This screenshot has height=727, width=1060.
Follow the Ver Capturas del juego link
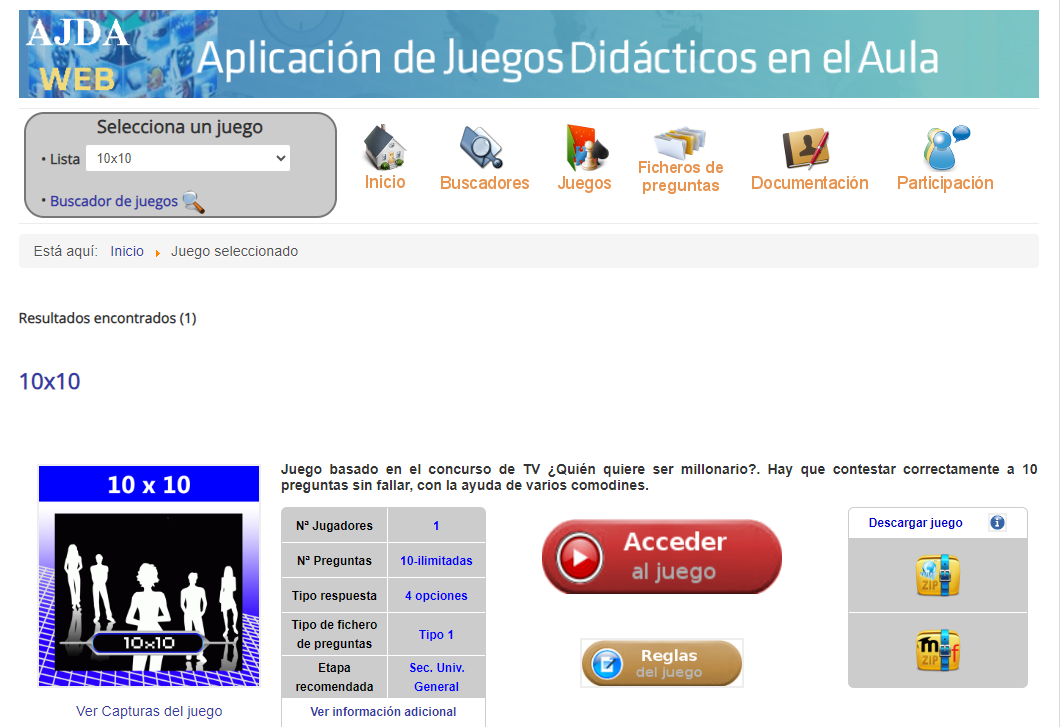(x=149, y=711)
